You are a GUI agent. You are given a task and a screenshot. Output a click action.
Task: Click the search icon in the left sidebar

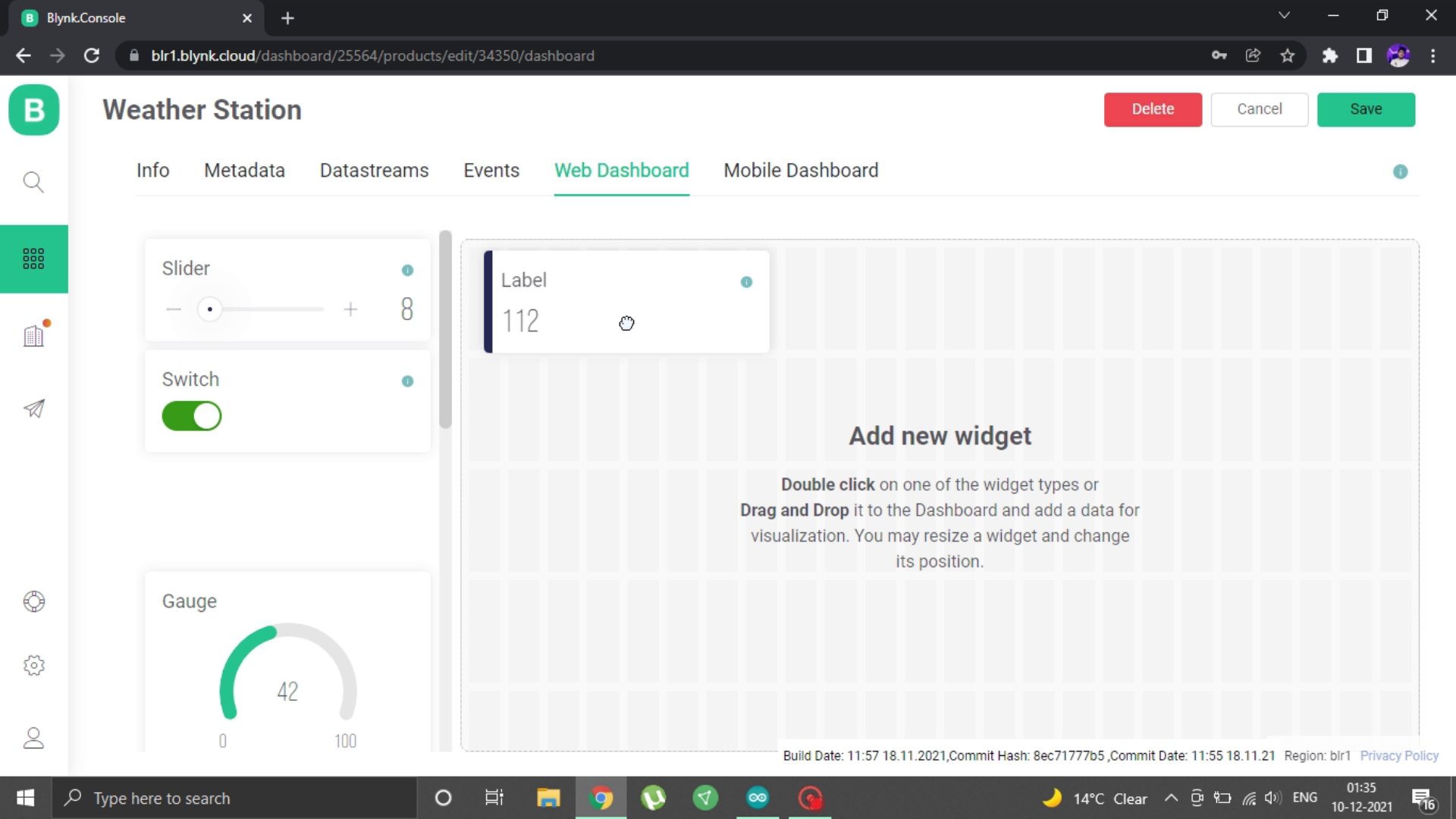point(34,182)
